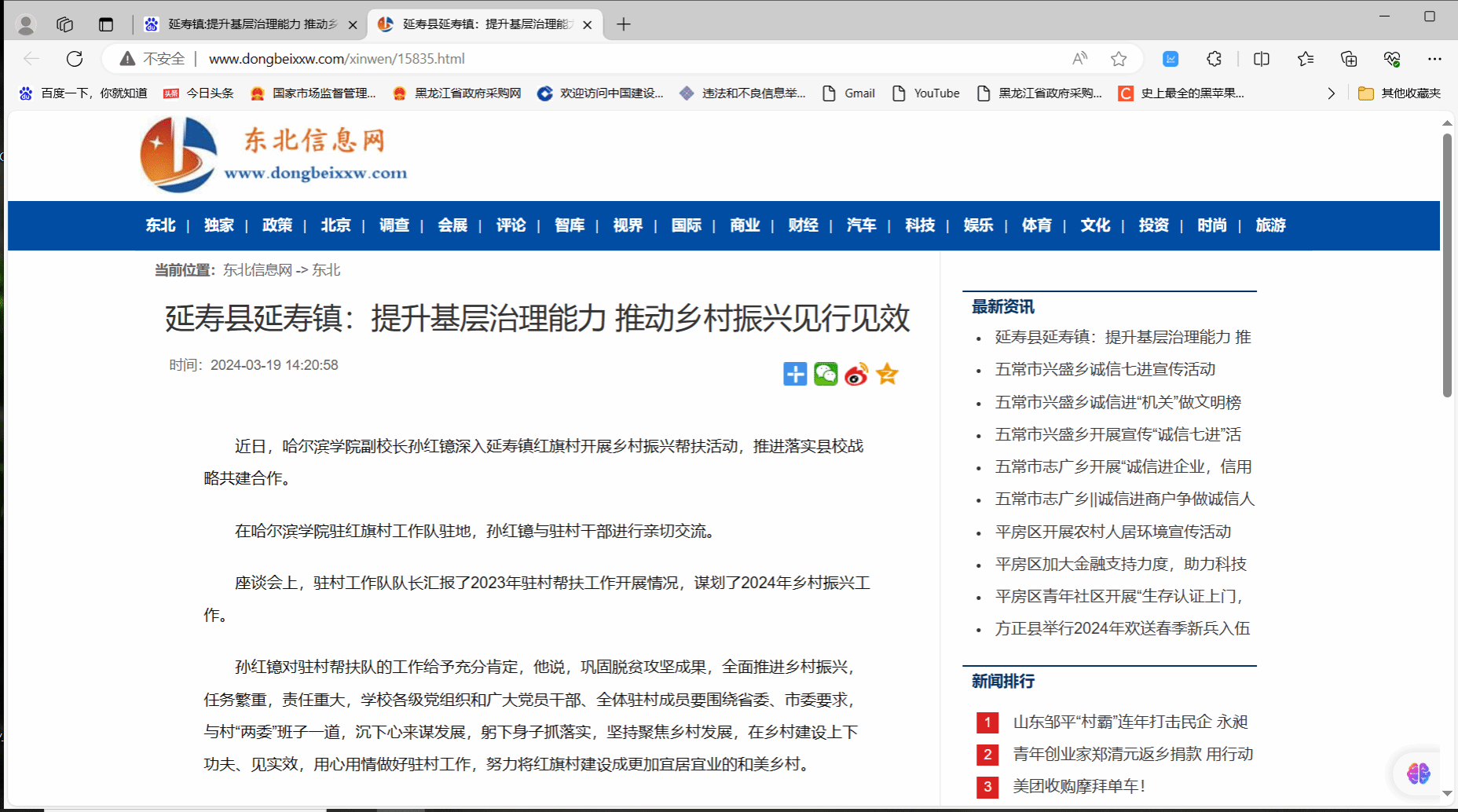This screenshot has width=1458, height=812.
Task: Click the blue plus share icon
Action: (795, 374)
